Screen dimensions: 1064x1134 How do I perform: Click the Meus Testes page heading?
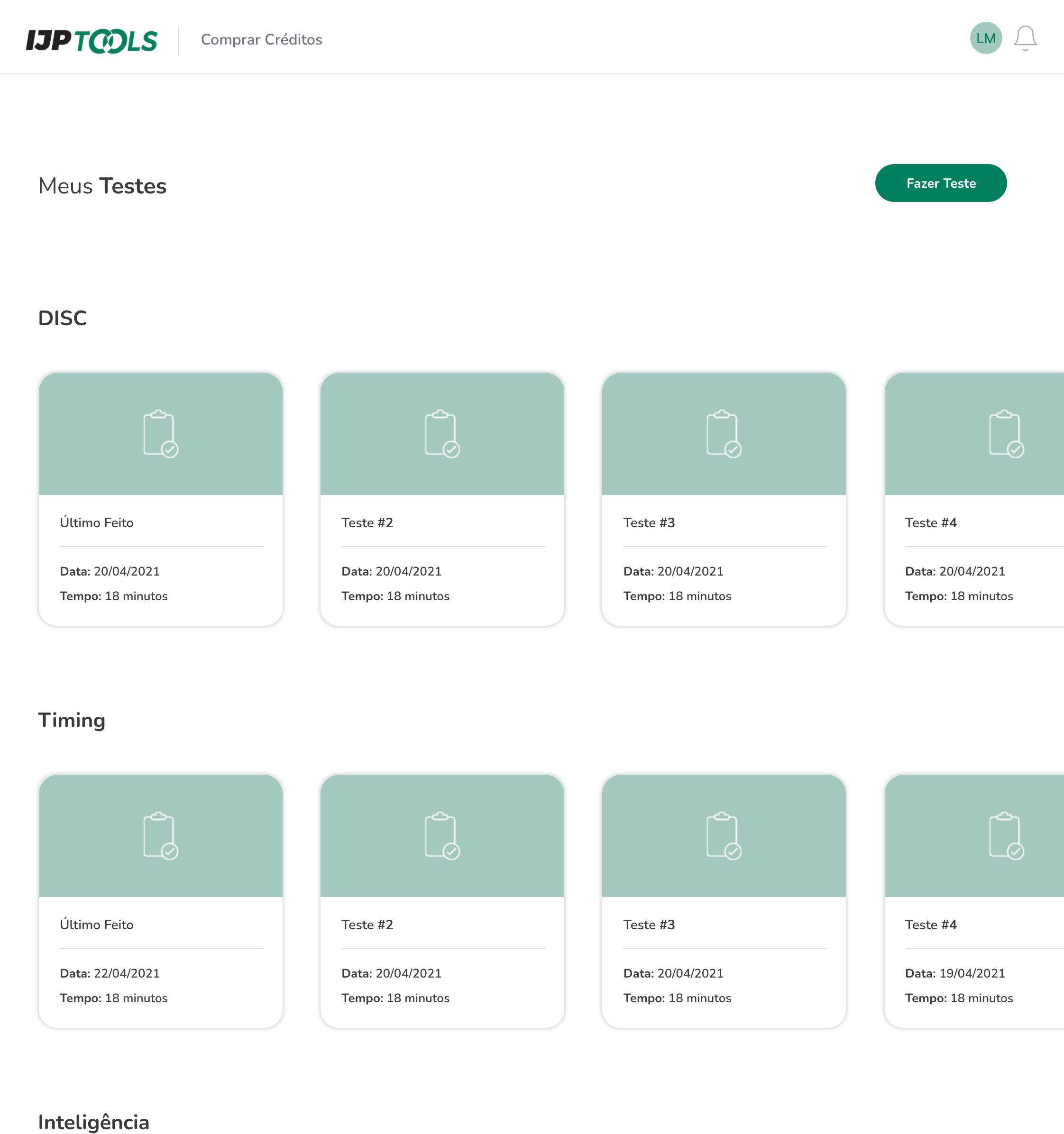[x=102, y=186]
